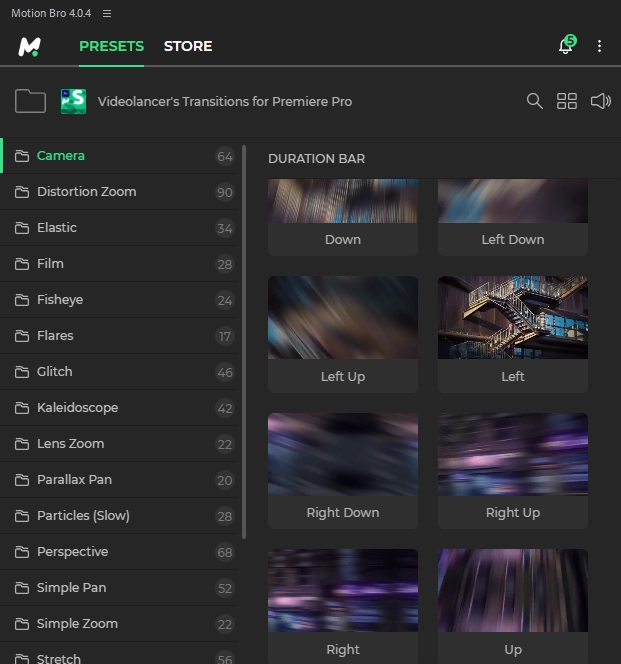Viewport: 621px width, 664px height.
Task: Select the Camera category
Action: point(120,156)
